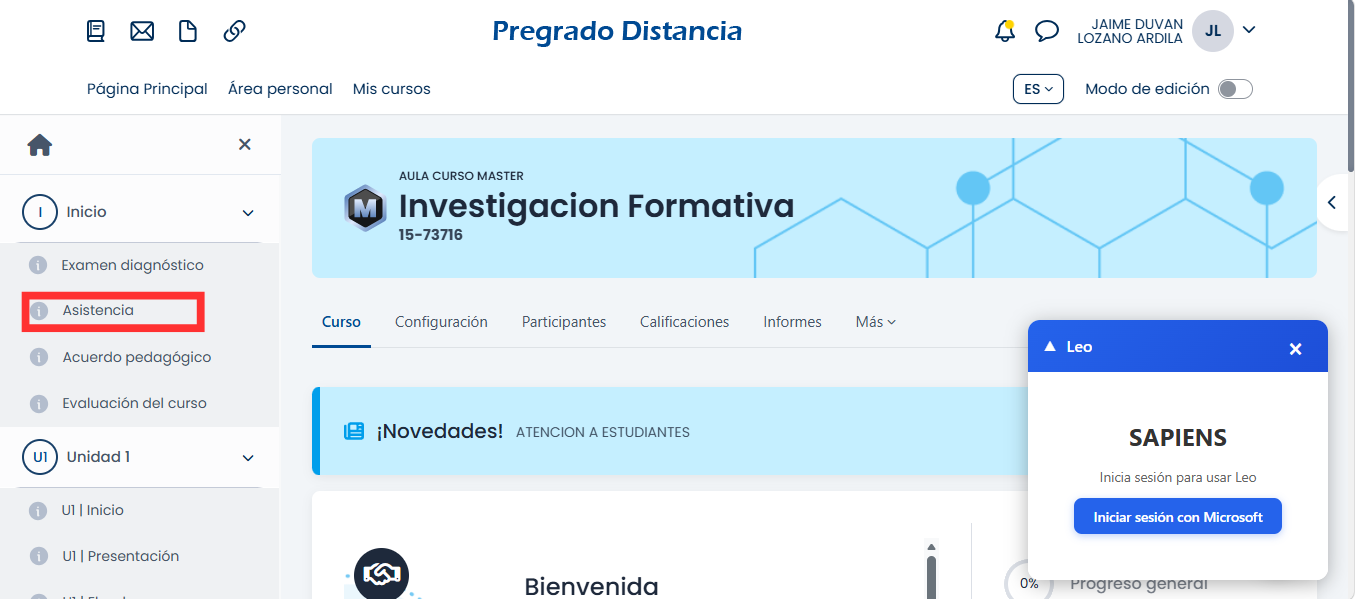This screenshot has height=599, width=1357.
Task: Click the info icon beside Evaluación del curso
Action: coord(39,404)
